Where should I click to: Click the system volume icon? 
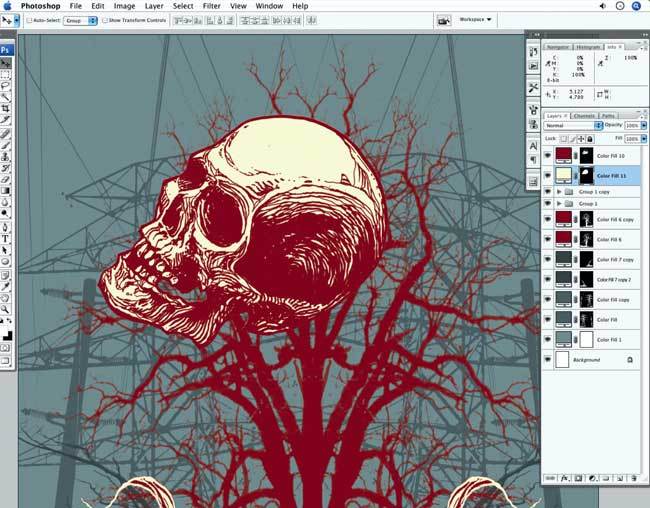click(602, 6)
